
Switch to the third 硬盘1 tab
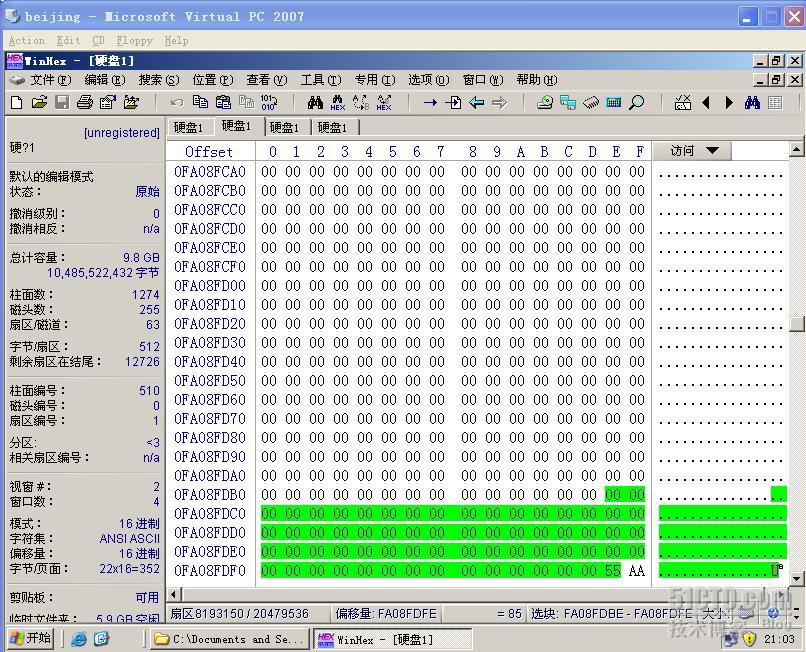(284, 127)
